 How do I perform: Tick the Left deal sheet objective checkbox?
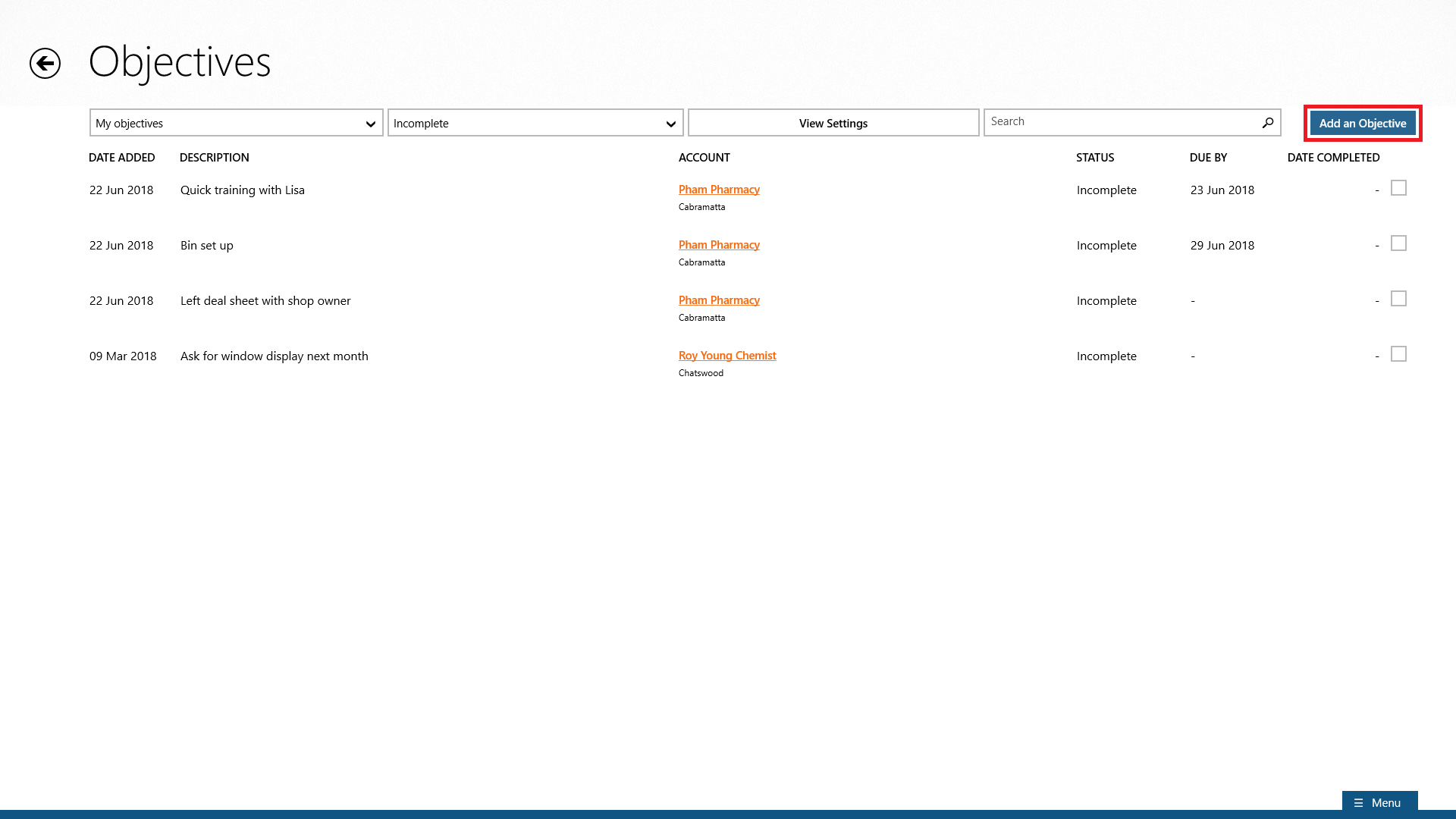coord(1398,299)
